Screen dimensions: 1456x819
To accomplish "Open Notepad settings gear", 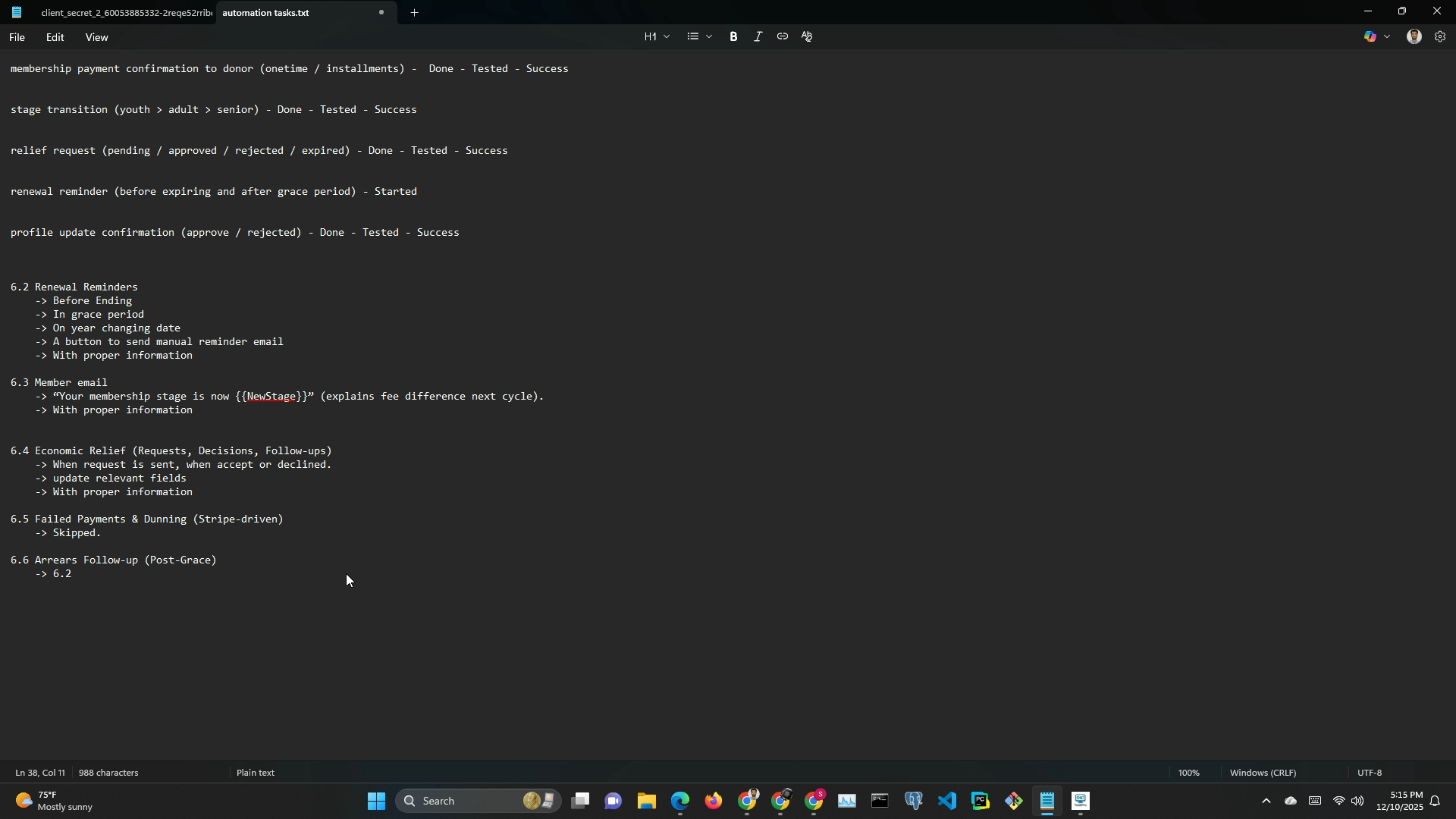I will (1440, 36).
